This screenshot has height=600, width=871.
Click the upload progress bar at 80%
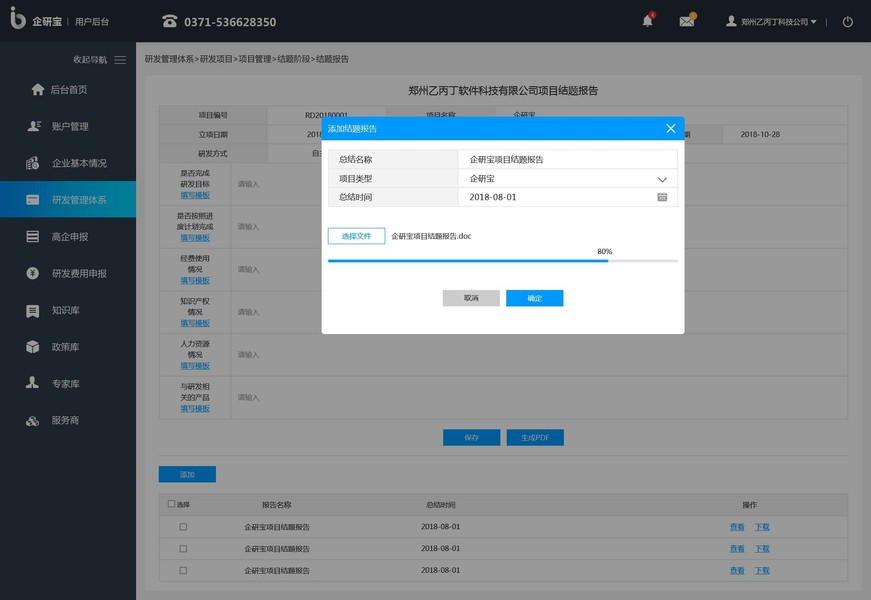coord(503,261)
